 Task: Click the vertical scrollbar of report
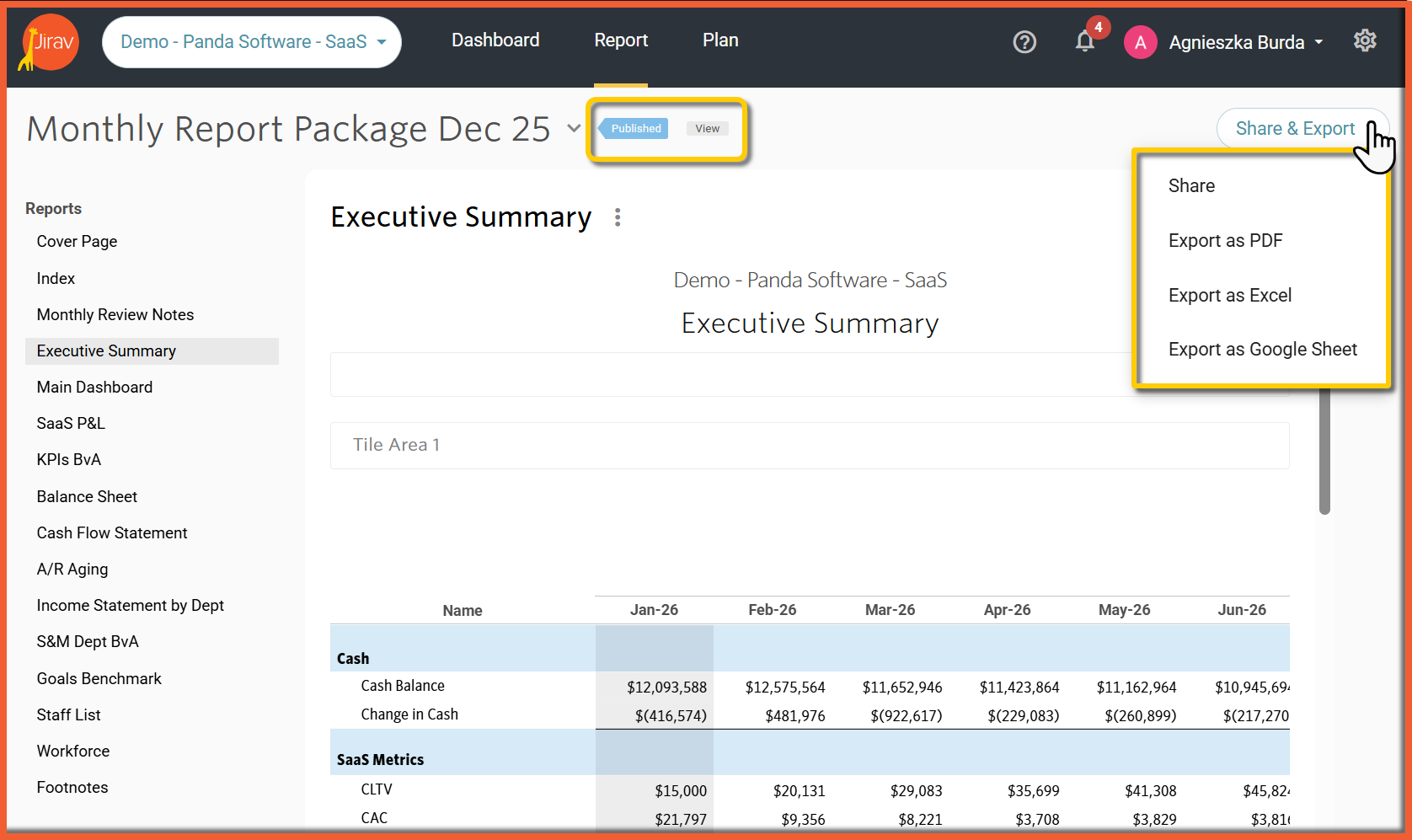tap(1324, 451)
